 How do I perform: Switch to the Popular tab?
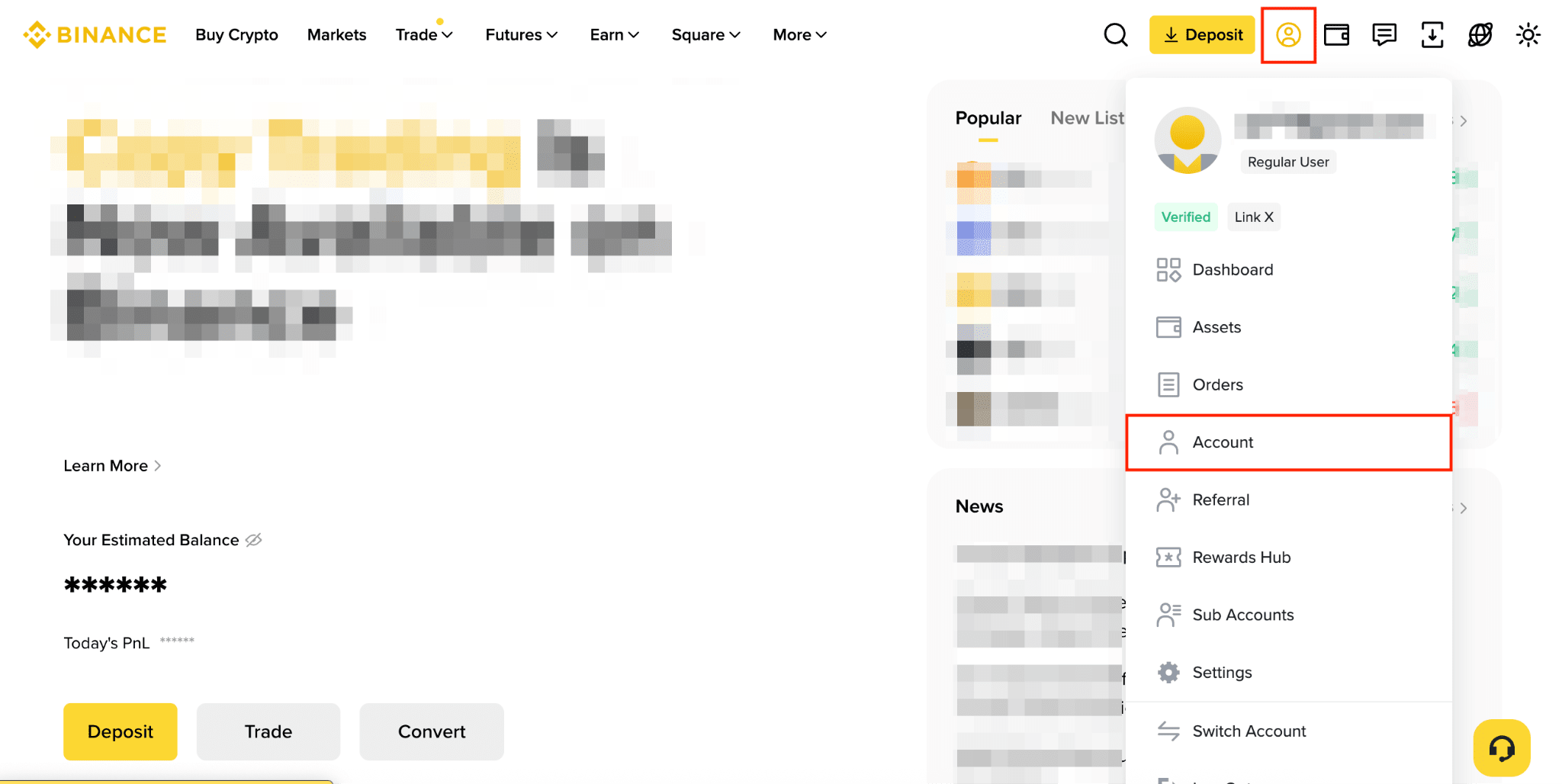(x=988, y=118)
